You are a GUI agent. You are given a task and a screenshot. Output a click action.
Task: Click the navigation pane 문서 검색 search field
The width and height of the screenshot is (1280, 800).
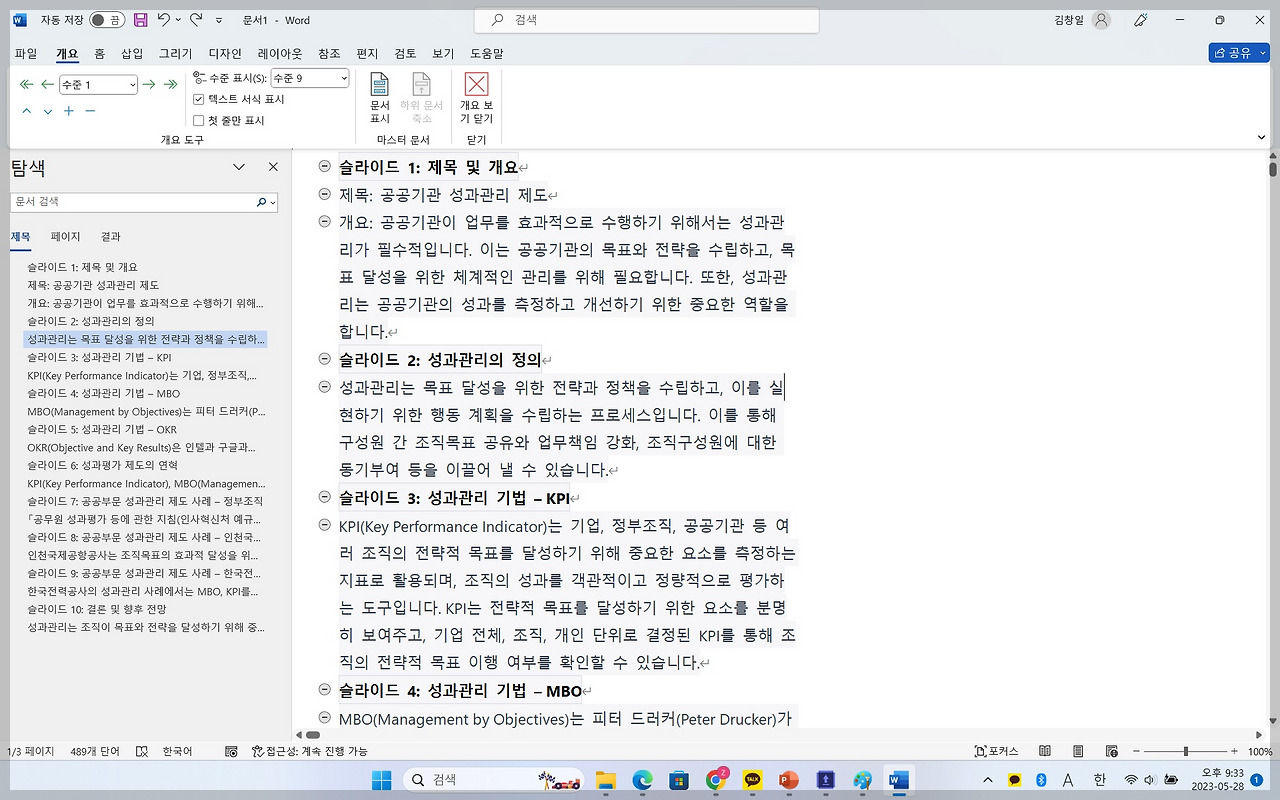(x=132, y=202)
